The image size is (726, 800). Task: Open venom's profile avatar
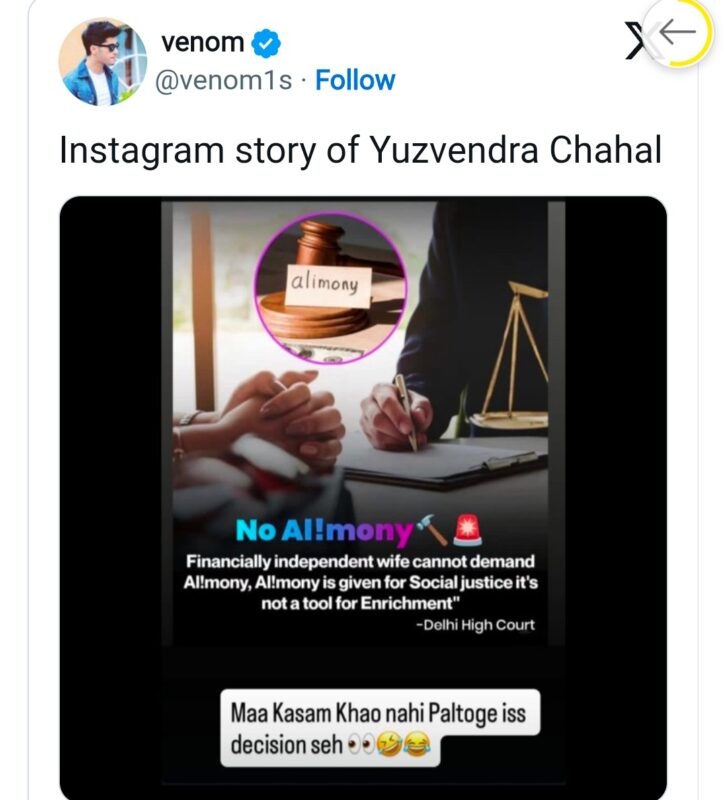(103, 61)
